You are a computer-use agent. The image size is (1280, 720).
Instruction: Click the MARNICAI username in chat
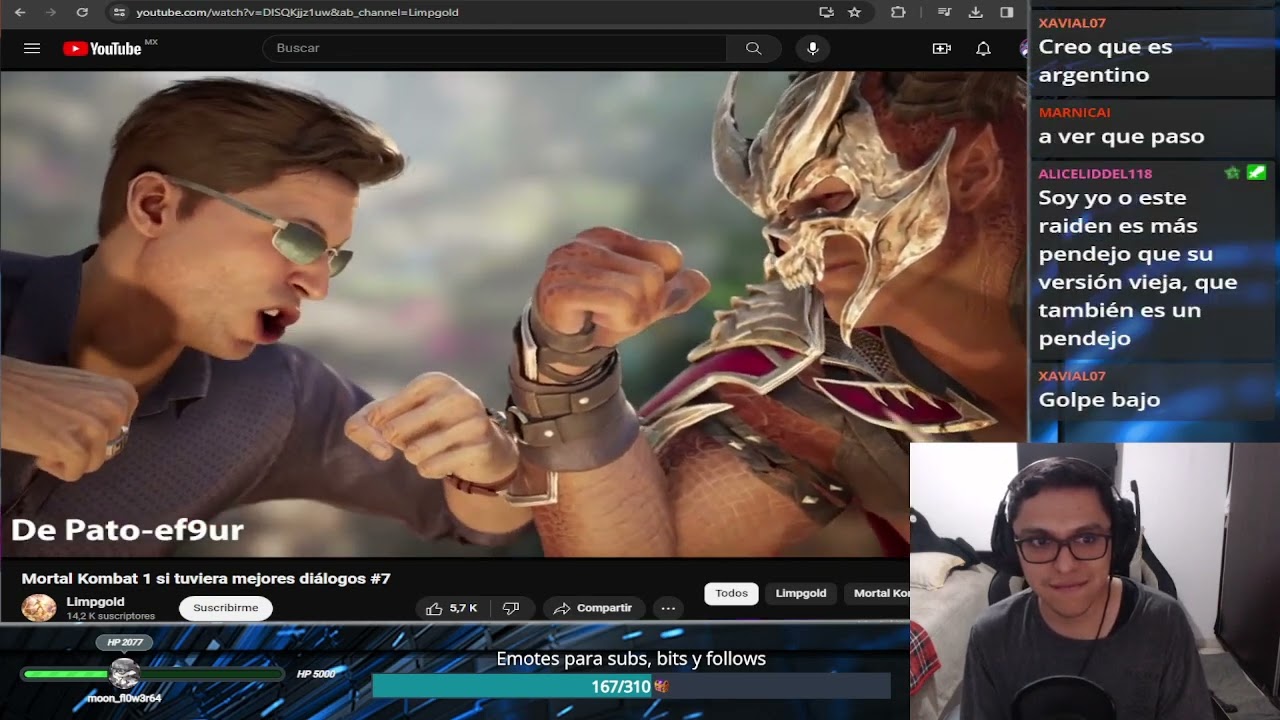(x=1074, y=112)
